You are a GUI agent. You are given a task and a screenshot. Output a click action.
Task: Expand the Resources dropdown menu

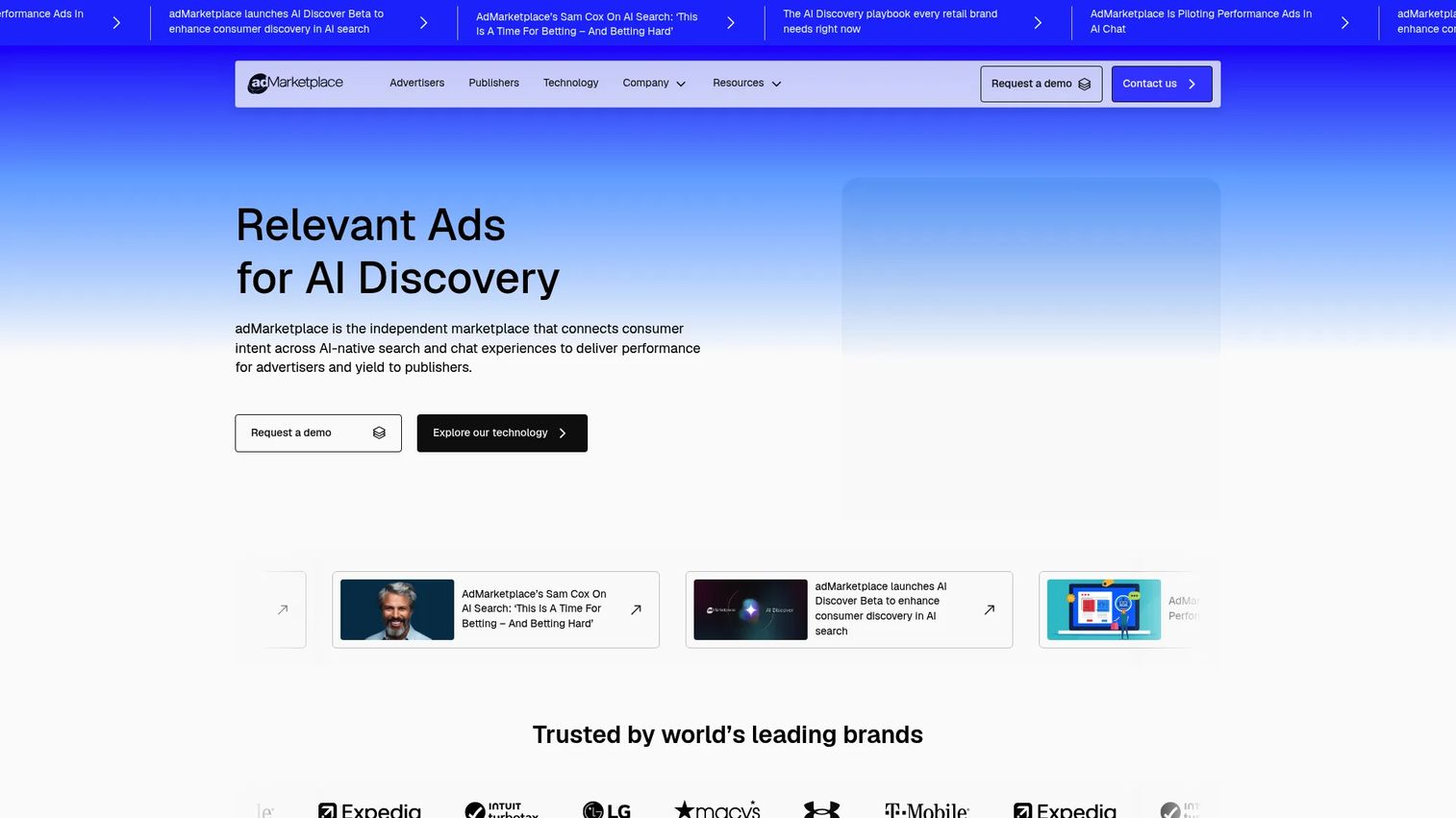click(x=746, y=84)
